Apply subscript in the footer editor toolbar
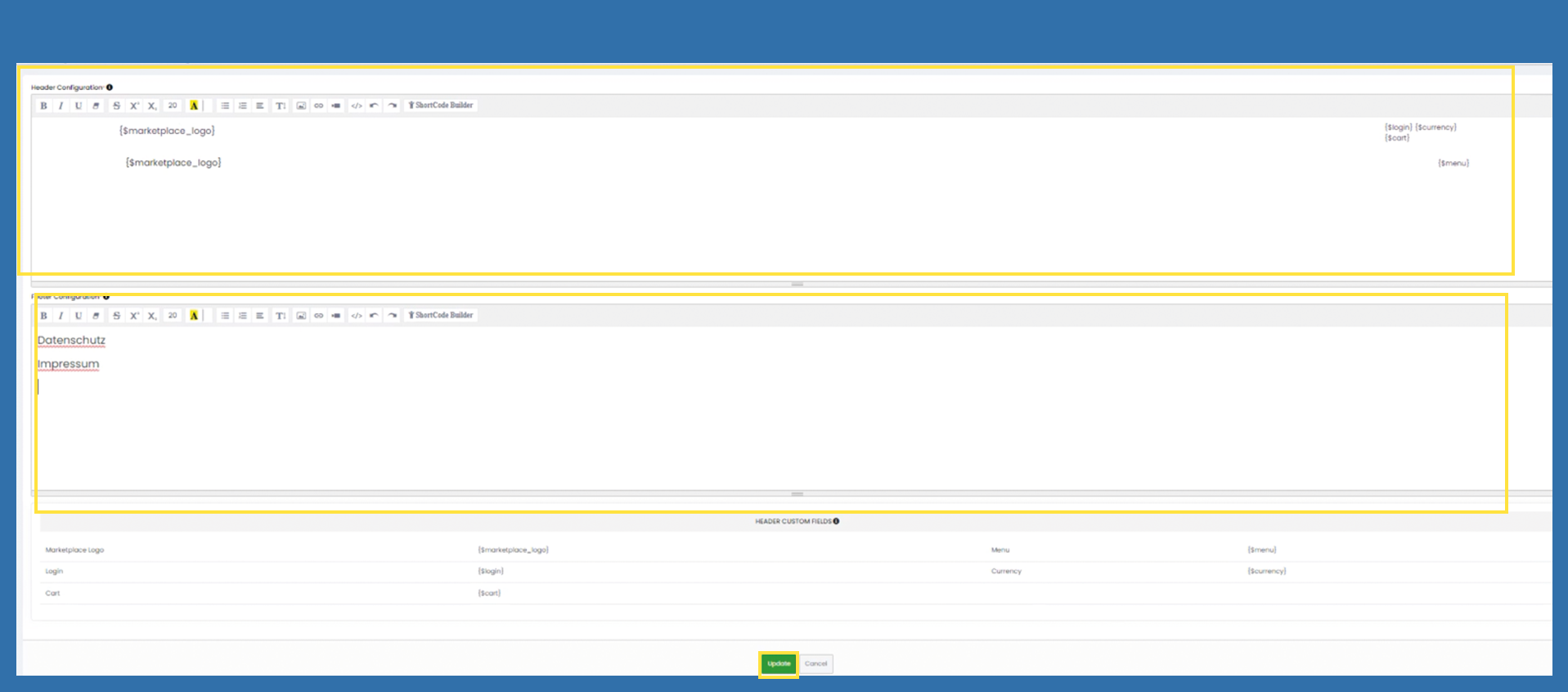 pyautogui.click(x=152, y=316)
